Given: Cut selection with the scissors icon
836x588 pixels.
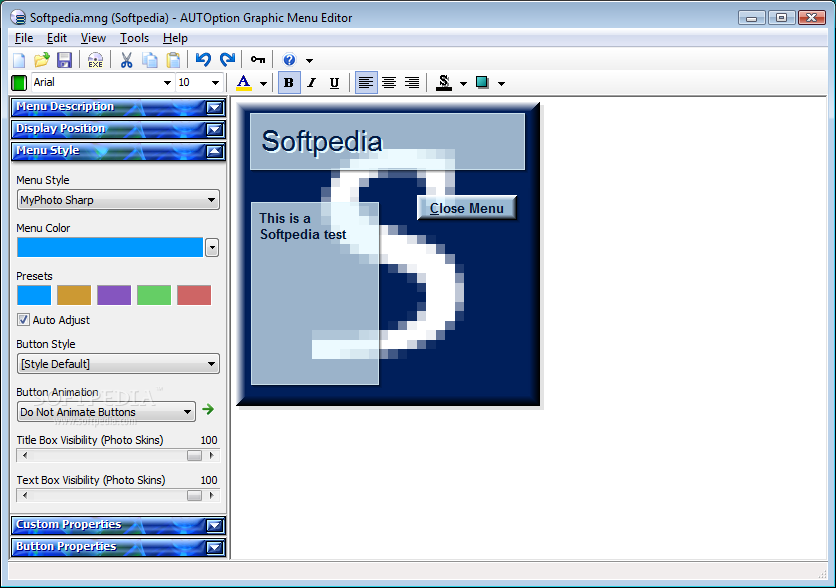Looking at the screenshot, I should point(126,60).
